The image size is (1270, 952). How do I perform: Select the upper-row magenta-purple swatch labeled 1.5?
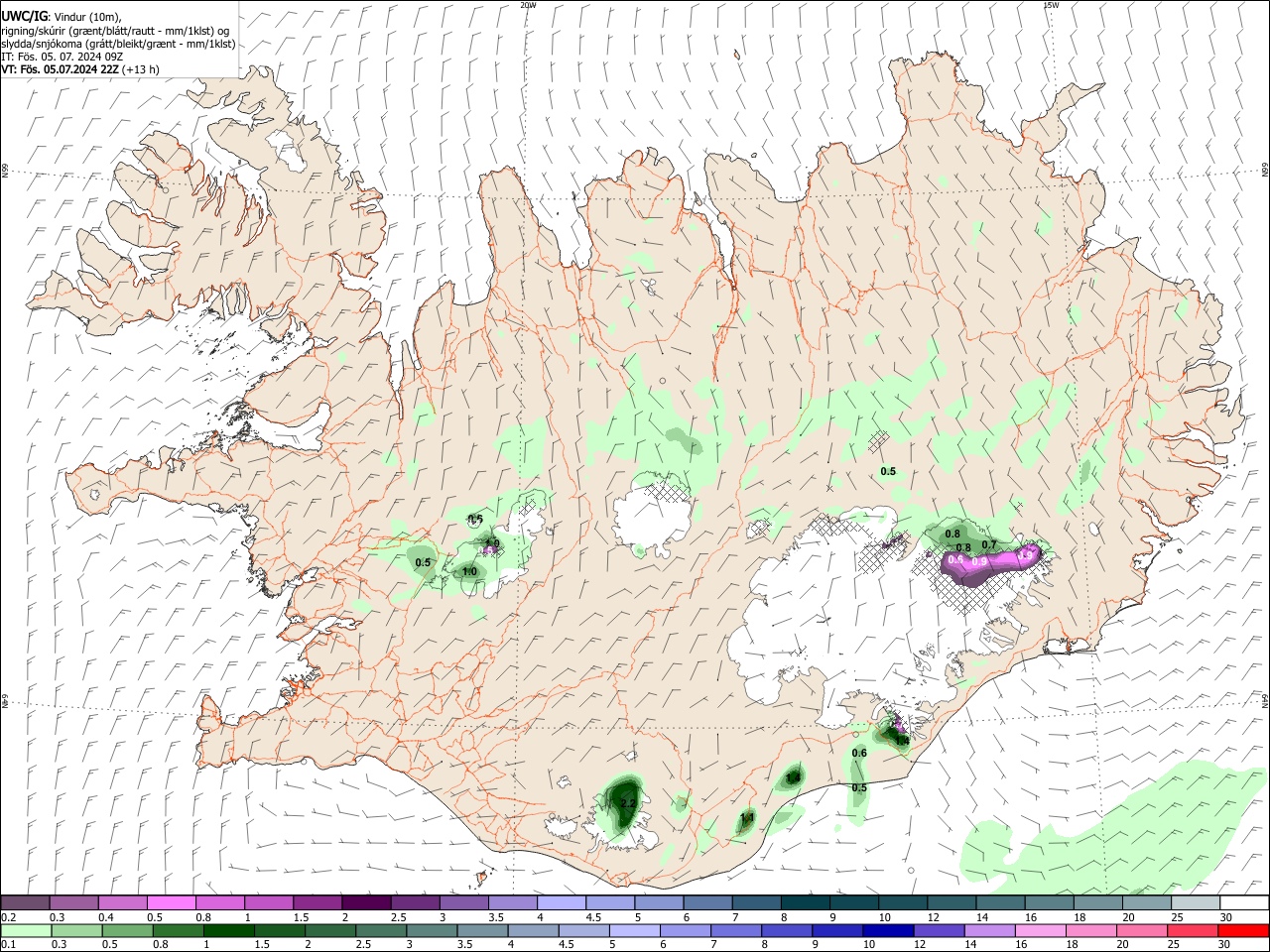pos(317,902)
